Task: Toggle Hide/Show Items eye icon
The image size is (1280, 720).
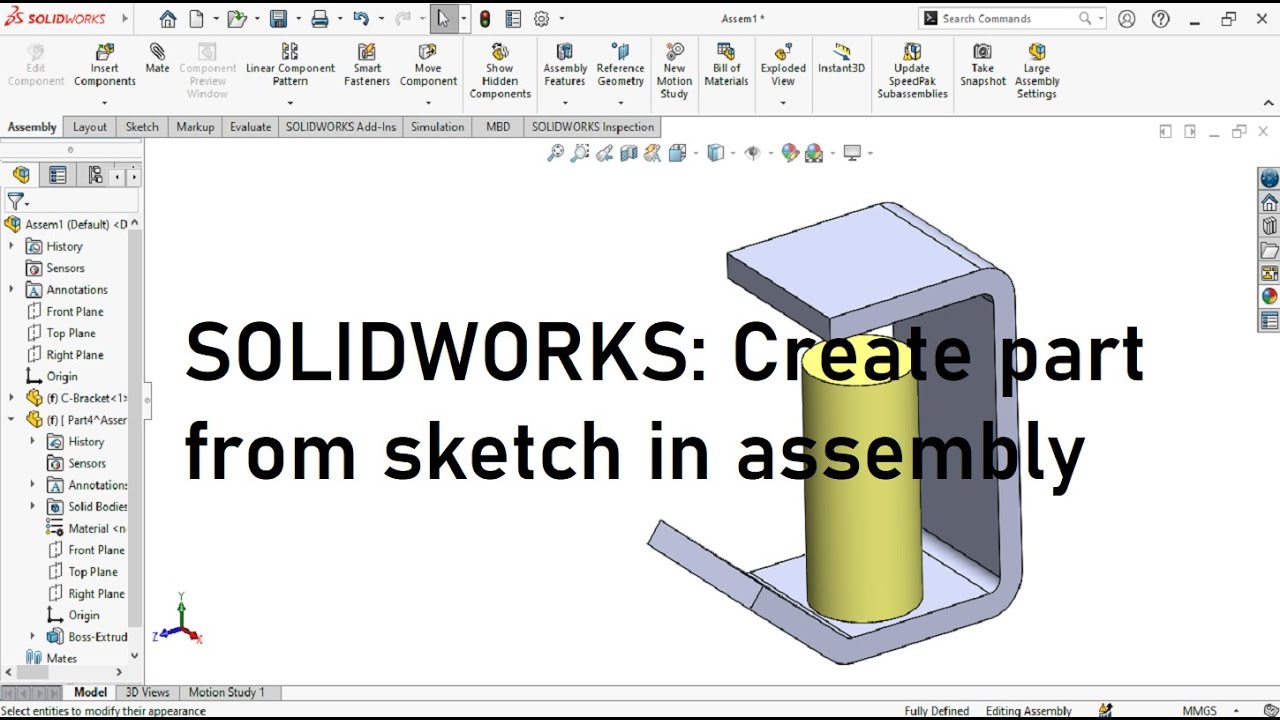Action: pos(752,153)
